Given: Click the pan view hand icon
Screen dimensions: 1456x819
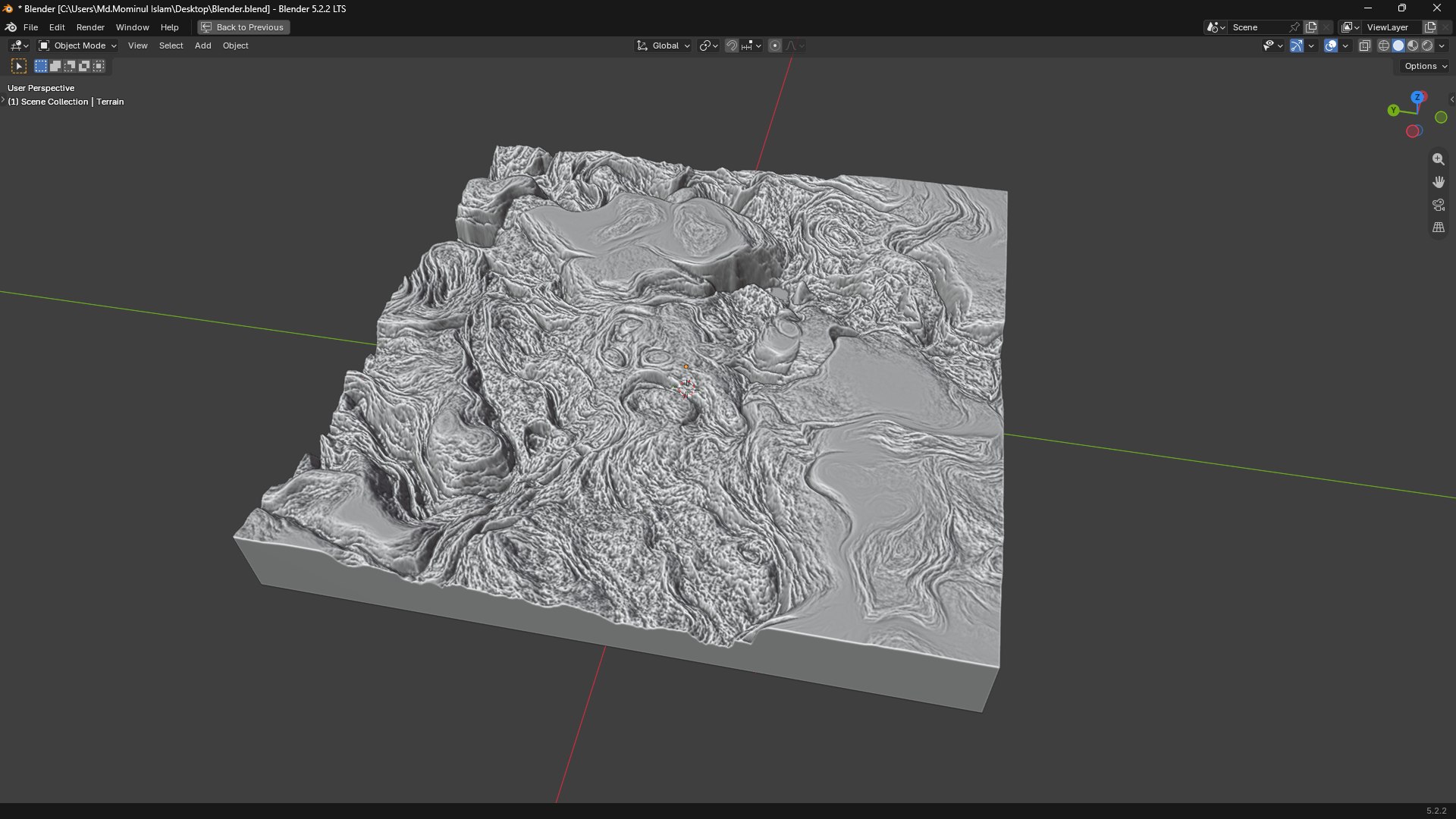Looking at the screenshot, I should click(x=1438, y=182).
